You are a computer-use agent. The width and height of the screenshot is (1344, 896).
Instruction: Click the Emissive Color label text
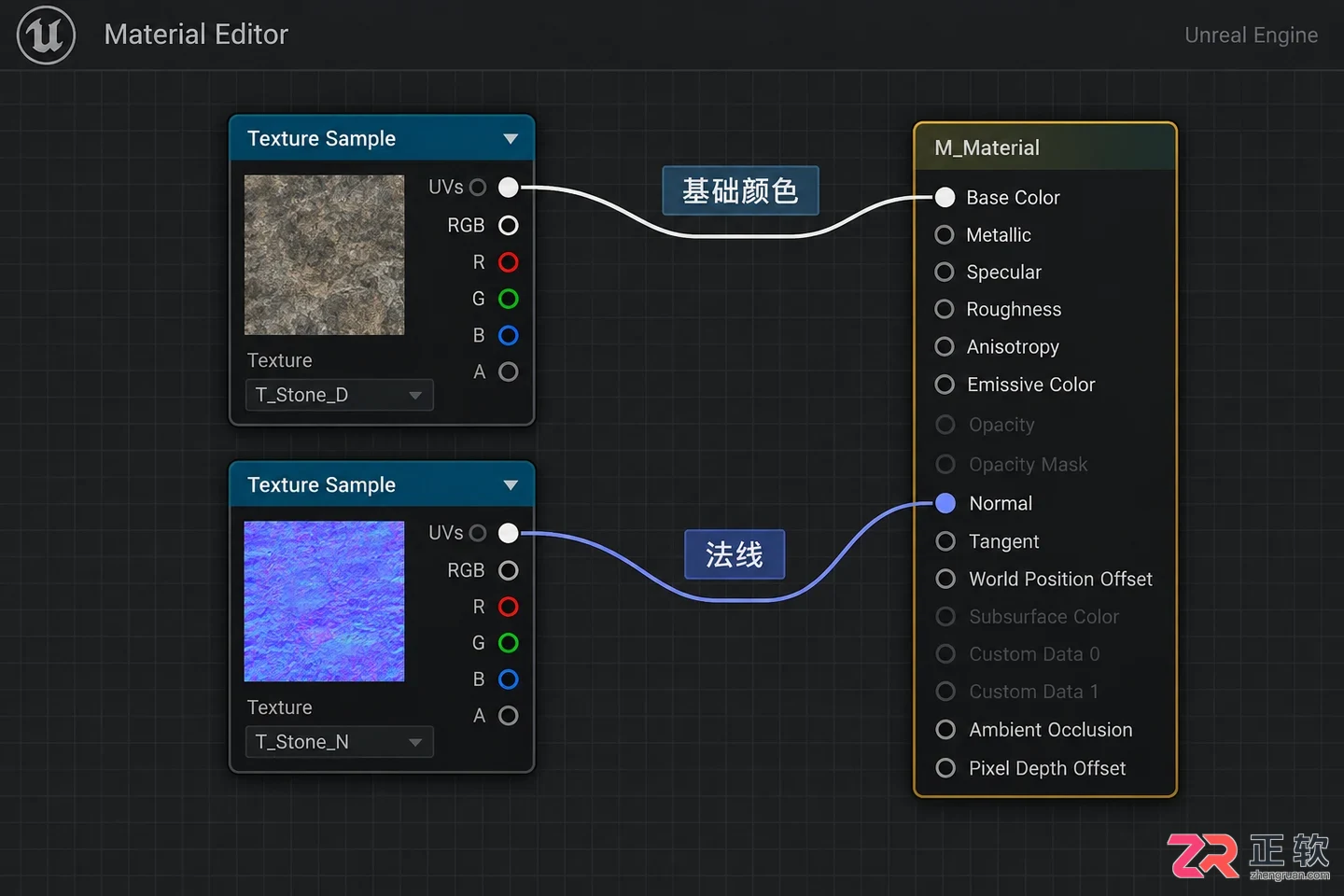click(x=1030, y=385)
